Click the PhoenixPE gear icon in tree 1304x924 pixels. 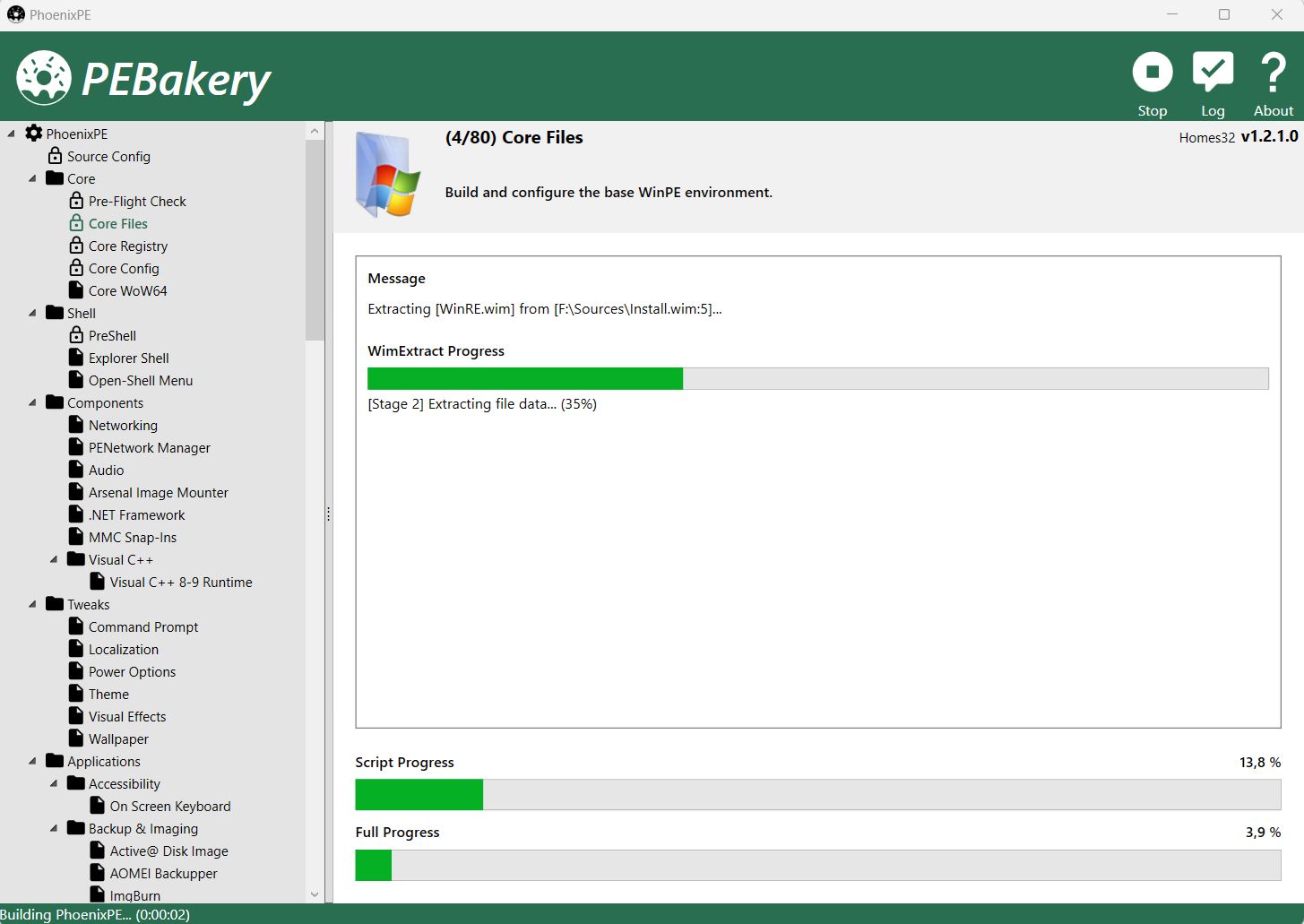34,133
